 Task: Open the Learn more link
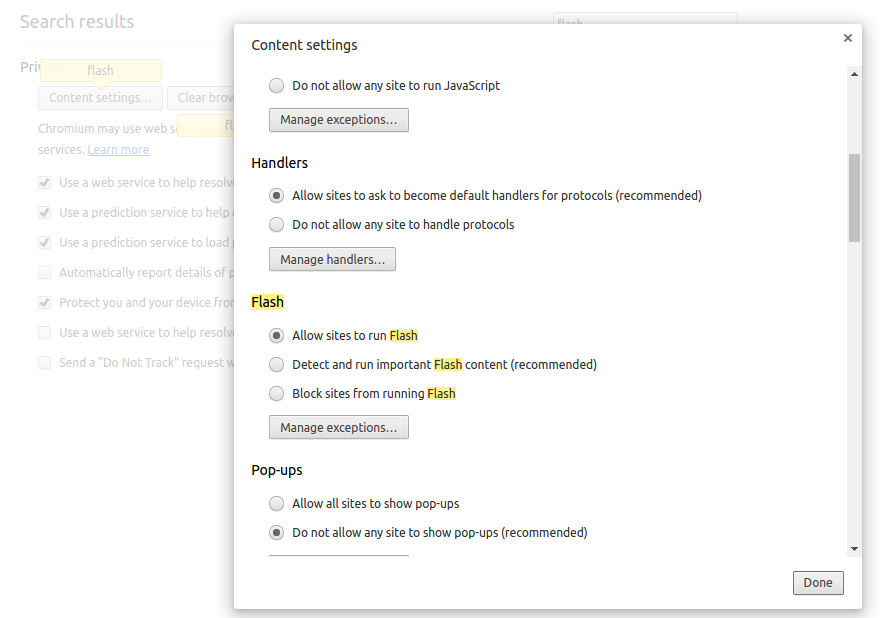coord(118,150)
